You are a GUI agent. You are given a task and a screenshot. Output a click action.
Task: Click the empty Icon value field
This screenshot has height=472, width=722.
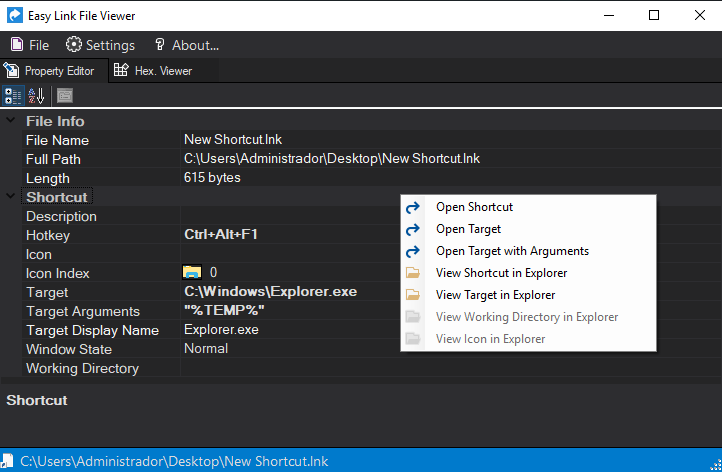pos(291,254)
